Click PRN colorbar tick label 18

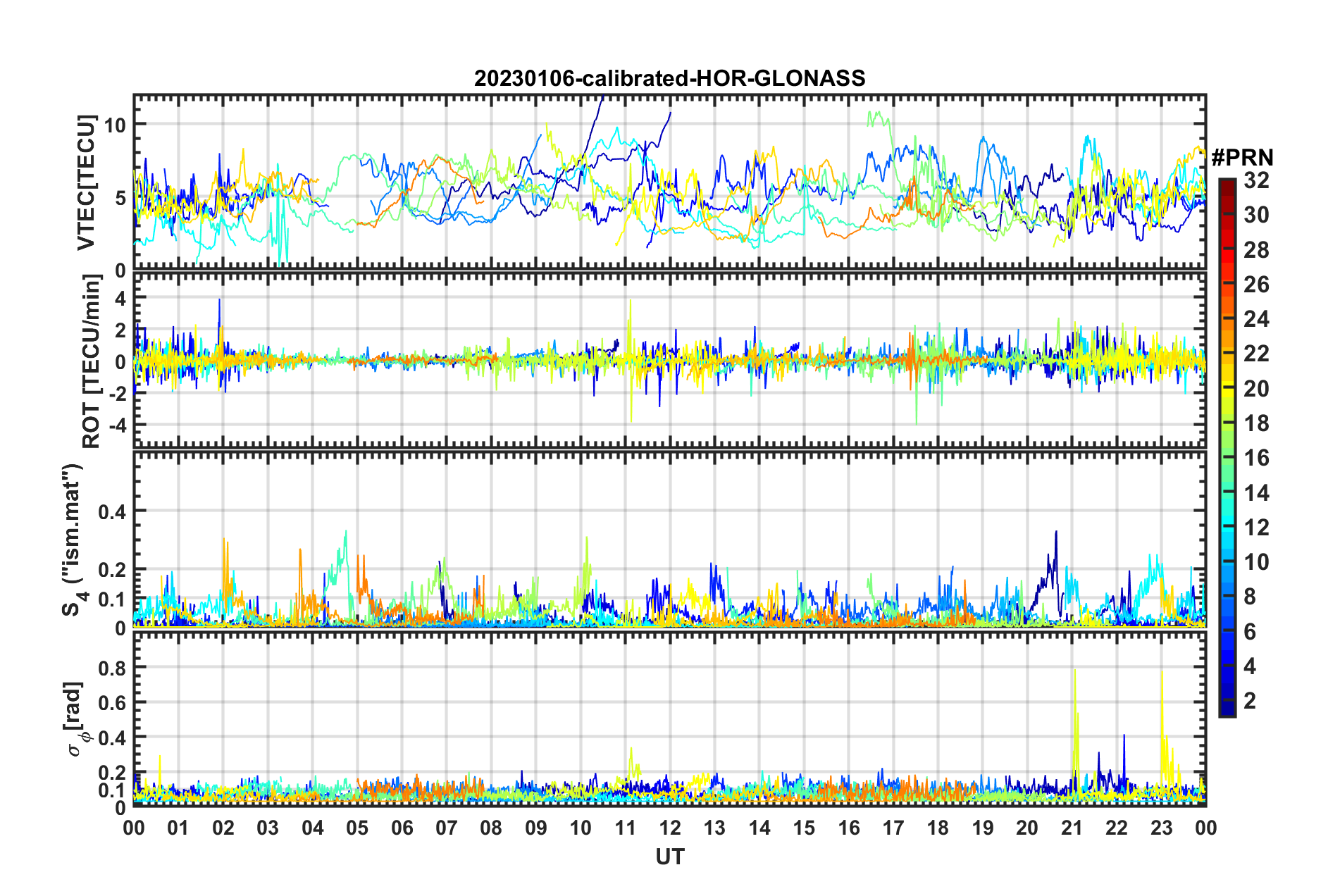[x=1256, y=423]
